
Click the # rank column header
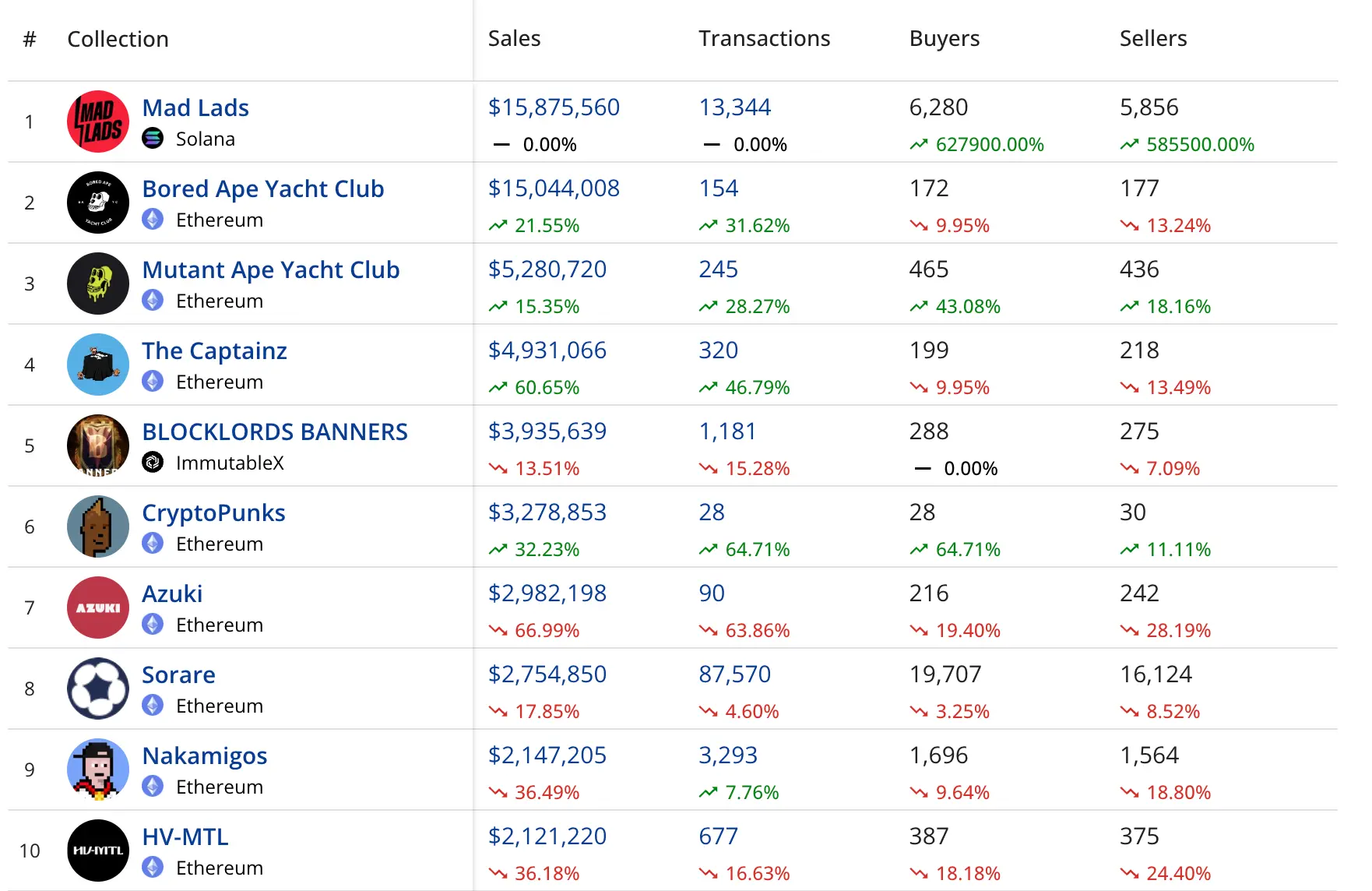[x=30, y=39]
